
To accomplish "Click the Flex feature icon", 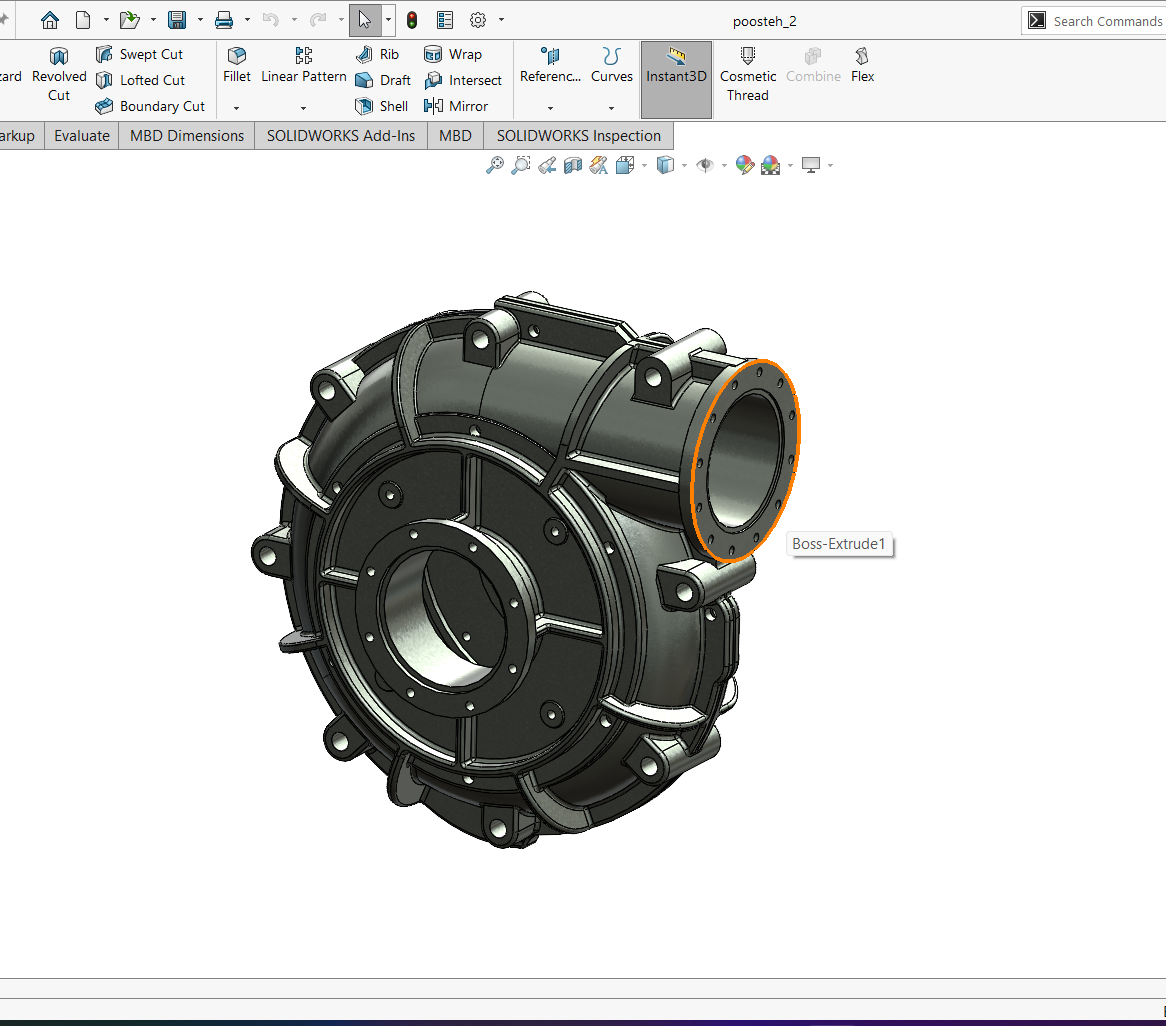I will [x=862, y=57].
